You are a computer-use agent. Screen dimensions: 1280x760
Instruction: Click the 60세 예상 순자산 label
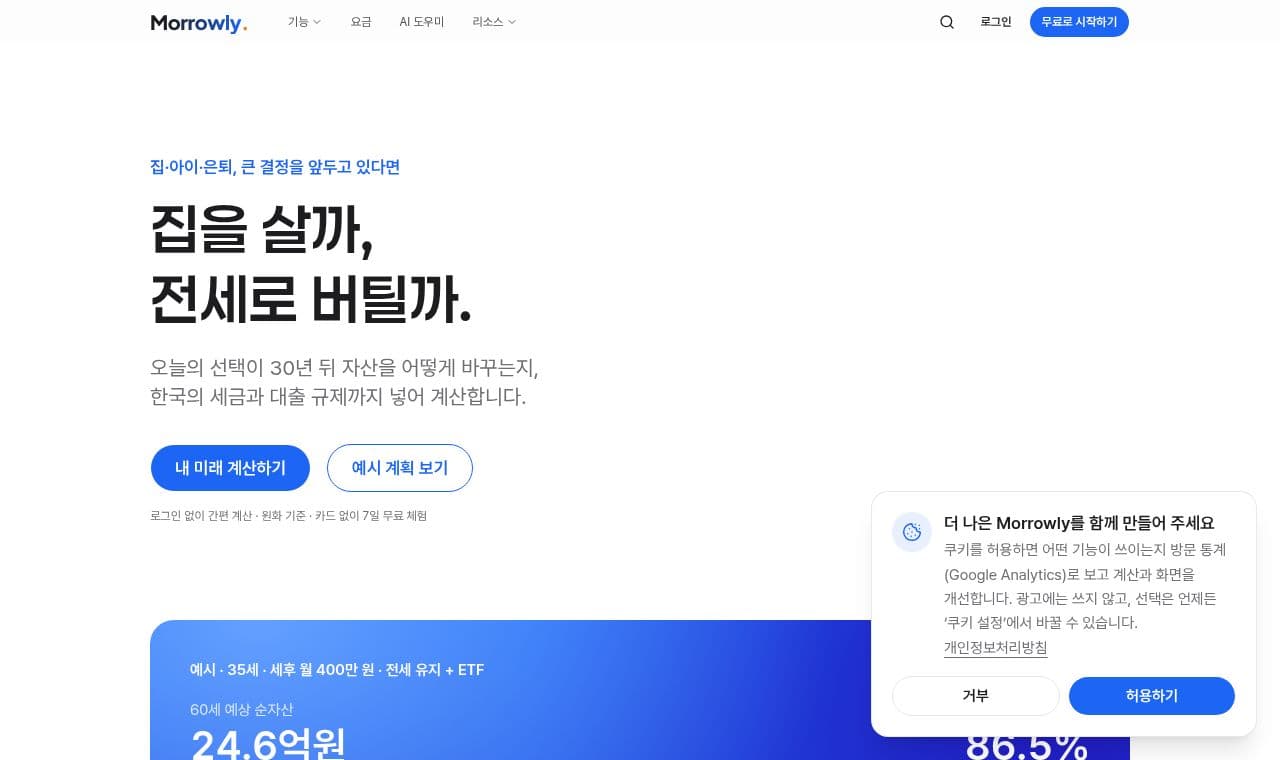pyautogui.click(x=242, y=710)
